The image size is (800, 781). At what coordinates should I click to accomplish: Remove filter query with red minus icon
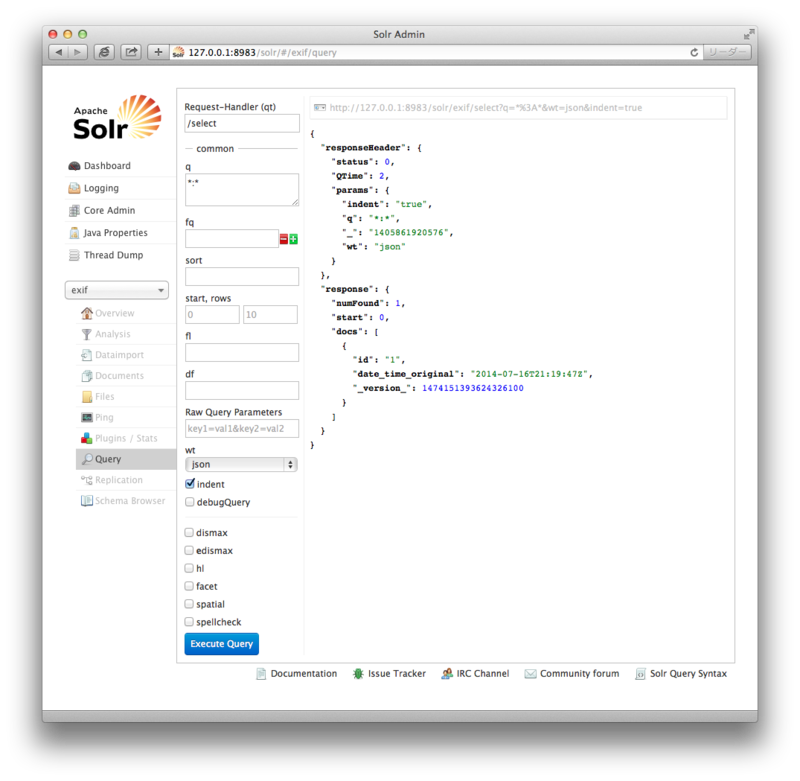[x=284, y=239]
